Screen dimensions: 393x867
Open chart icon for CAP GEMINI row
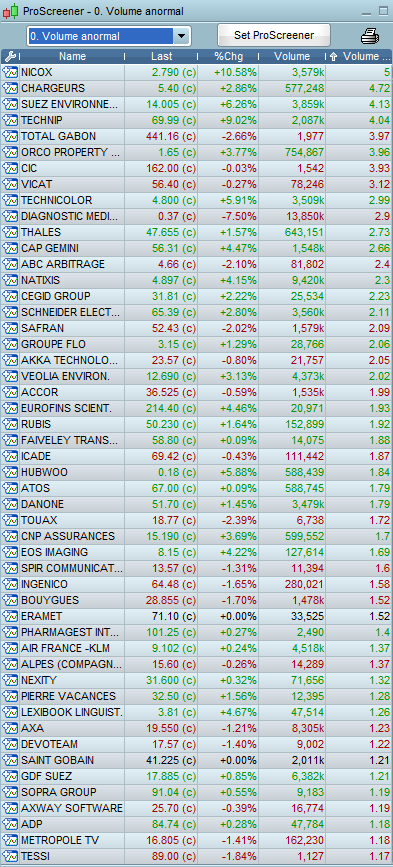[x=10, y=248]
